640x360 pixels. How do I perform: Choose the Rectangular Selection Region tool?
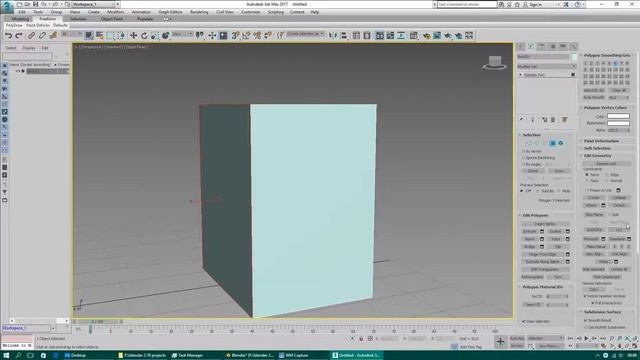coord(110,36)
